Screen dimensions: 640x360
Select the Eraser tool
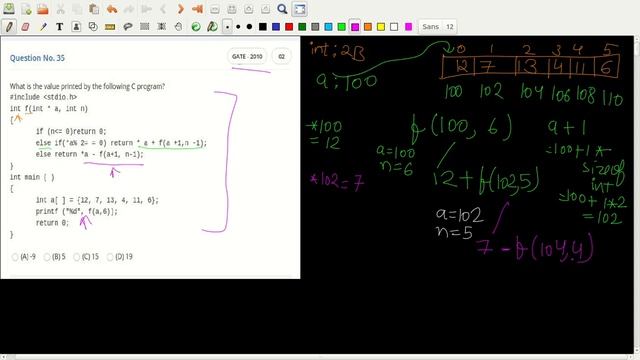(25, 27)
